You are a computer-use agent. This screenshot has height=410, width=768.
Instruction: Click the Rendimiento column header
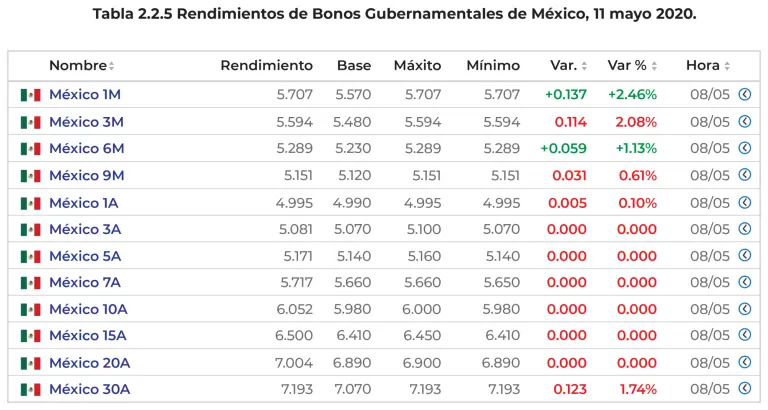[266, 66]
